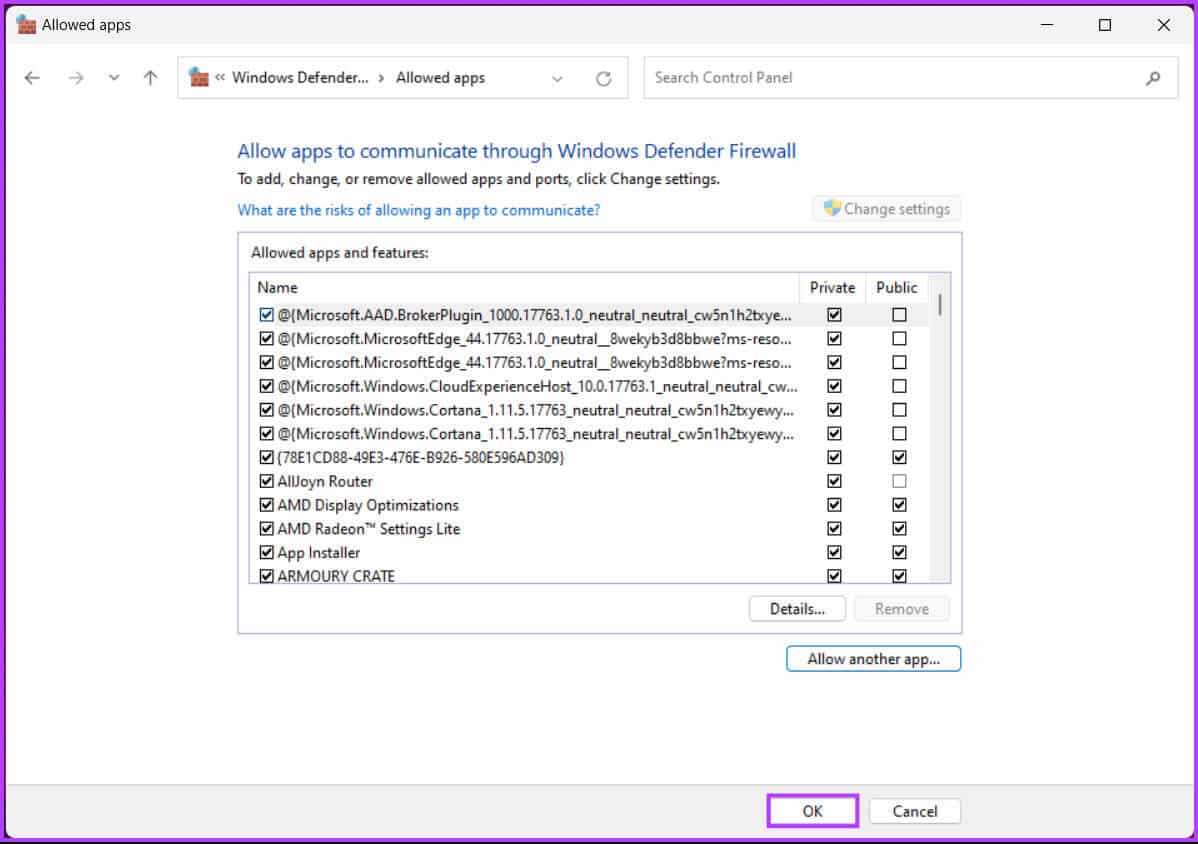
Task: Toggle ARMOURY CRATE name checkbox
Action: [266, 576]
